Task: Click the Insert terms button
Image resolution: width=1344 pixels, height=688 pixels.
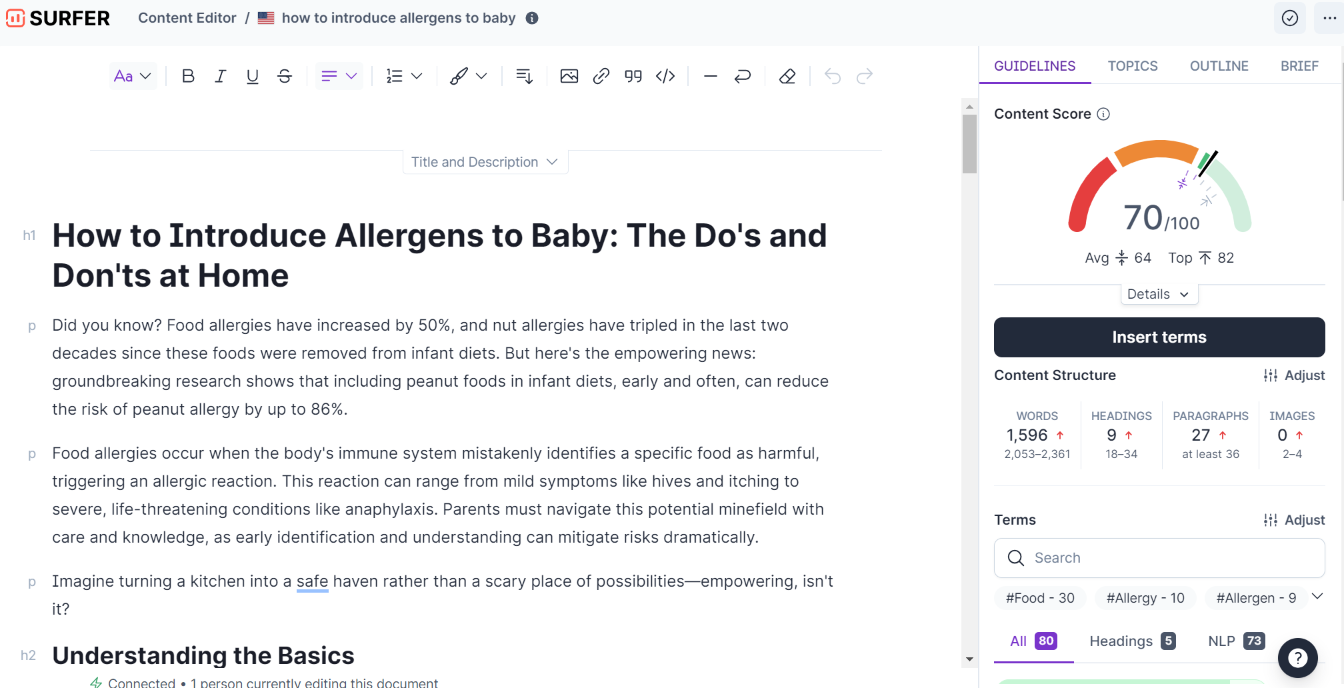Action: pyautogui.click(x=1159, y=337)
